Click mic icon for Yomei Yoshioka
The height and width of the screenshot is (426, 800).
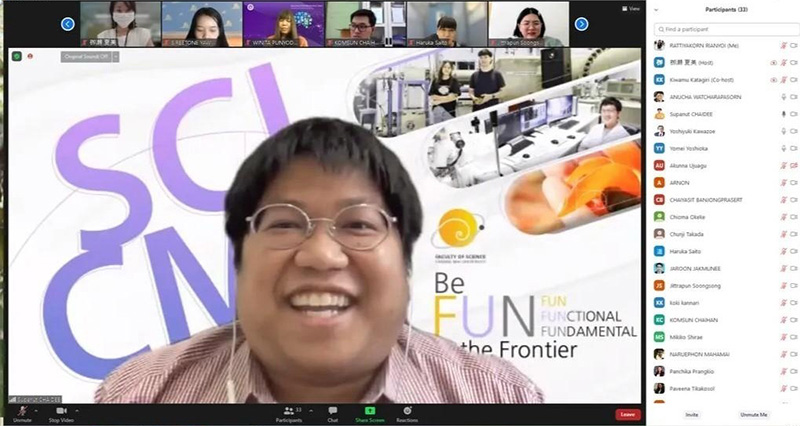click(x=784, y=148)
